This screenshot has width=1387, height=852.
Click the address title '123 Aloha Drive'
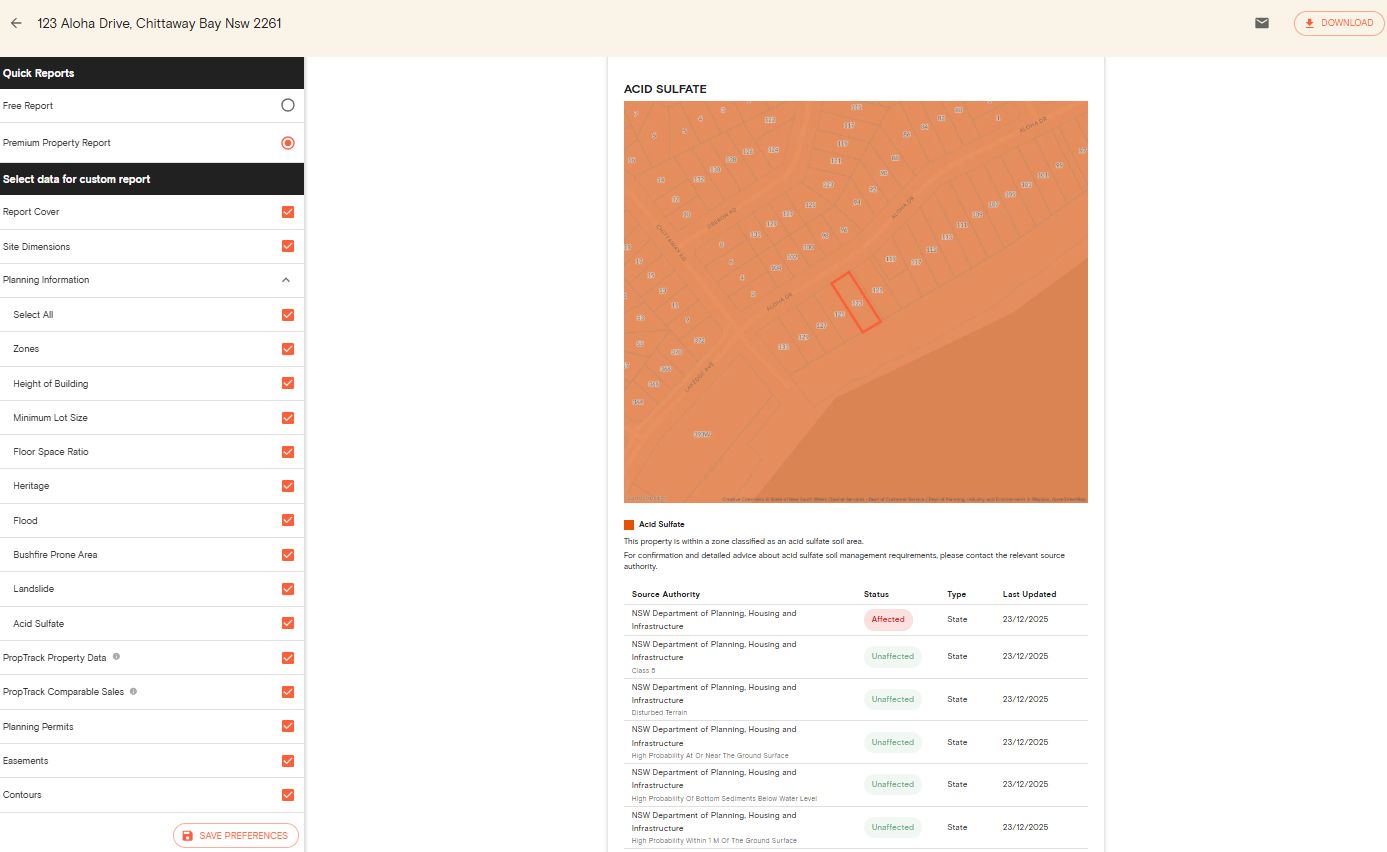(x=159, y=23)
